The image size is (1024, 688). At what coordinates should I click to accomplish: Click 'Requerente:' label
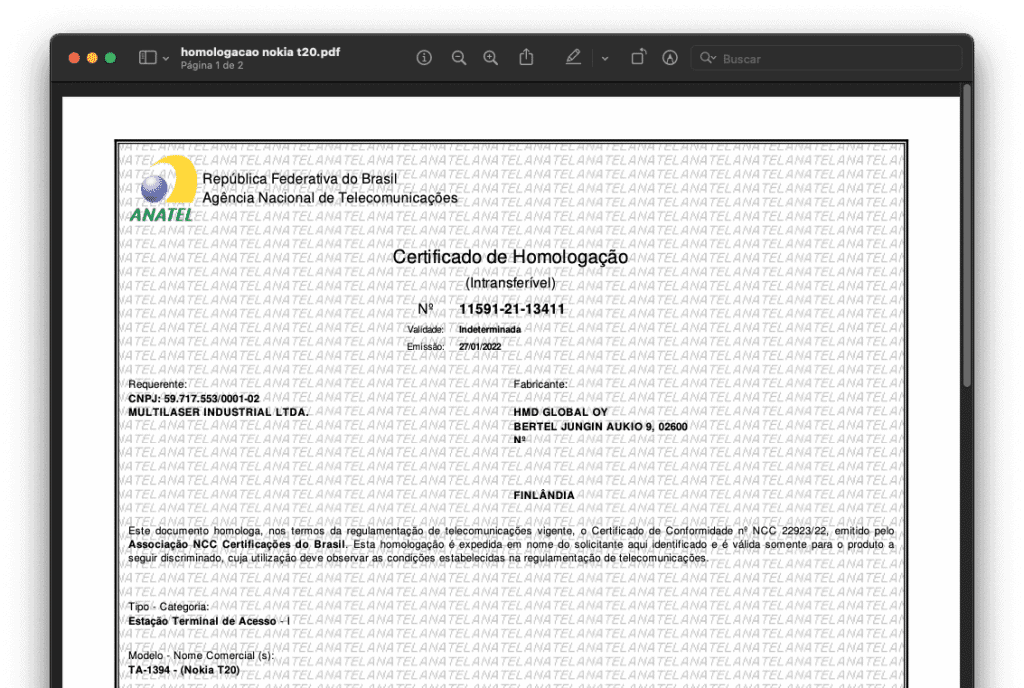[x=157, y=384]
